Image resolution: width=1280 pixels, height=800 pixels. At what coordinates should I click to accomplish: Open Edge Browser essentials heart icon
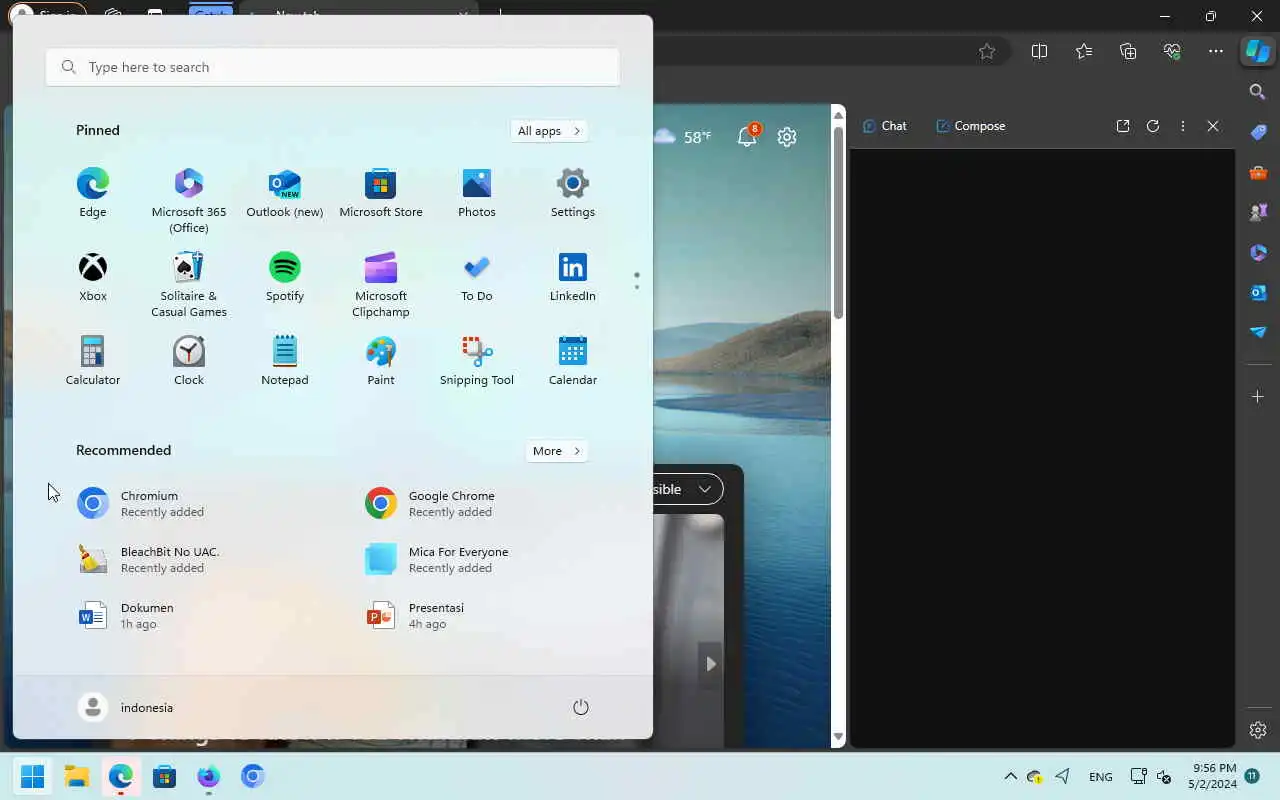[x=1172, y=51]
